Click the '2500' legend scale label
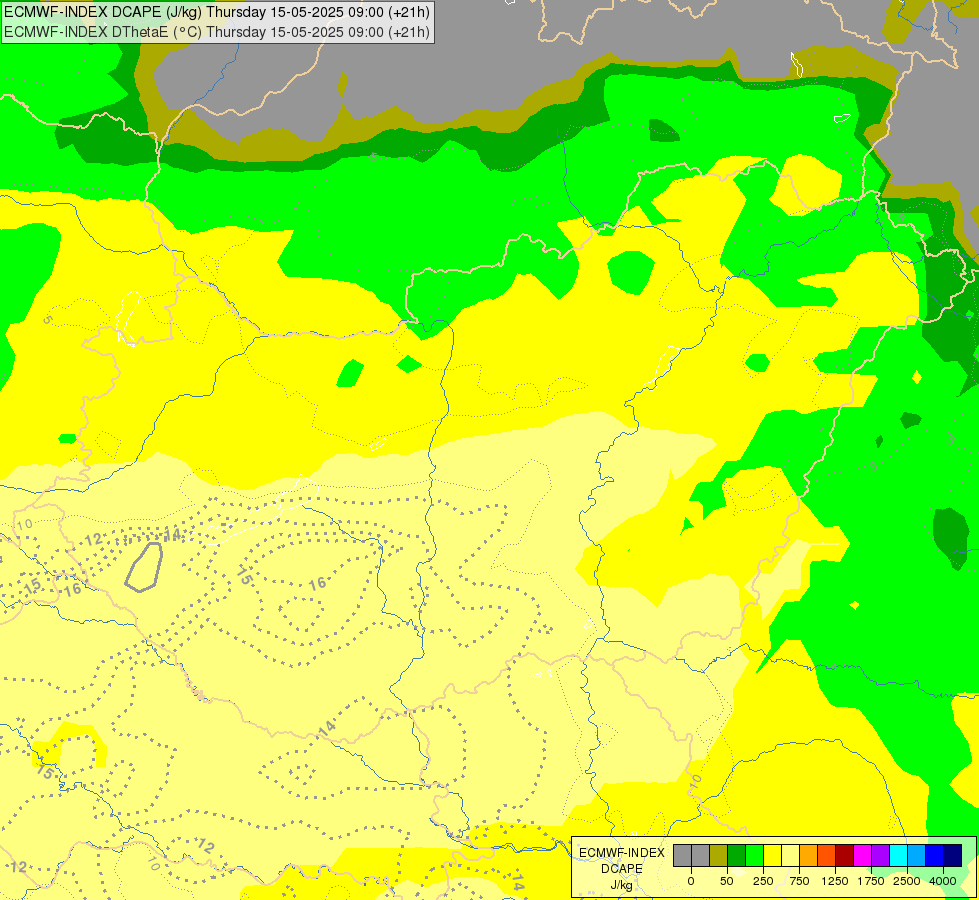 tap(907, 881)
